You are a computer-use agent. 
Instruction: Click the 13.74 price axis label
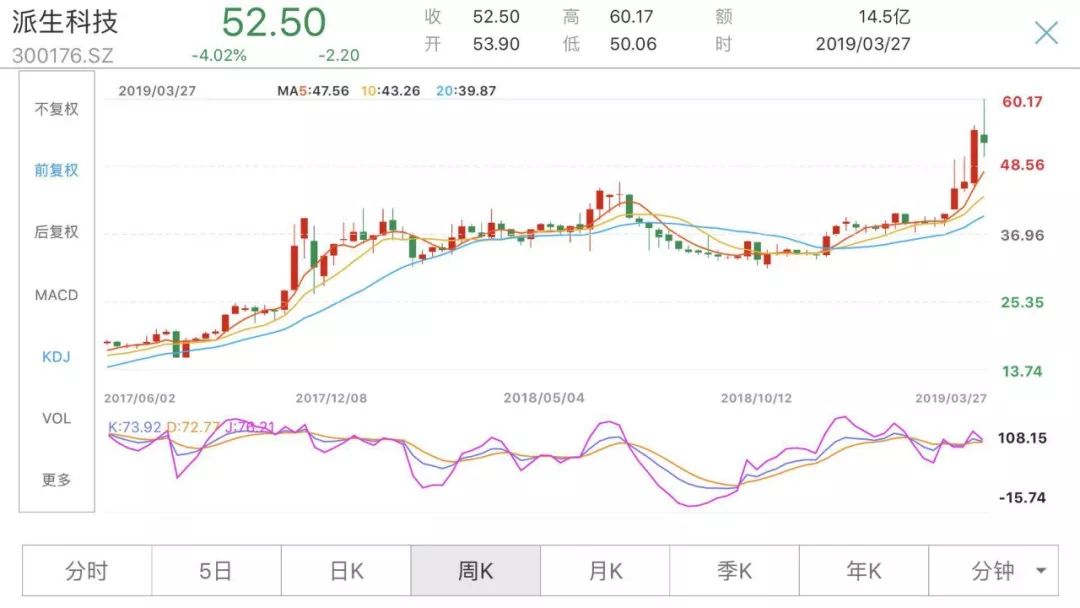point(1022,372)
